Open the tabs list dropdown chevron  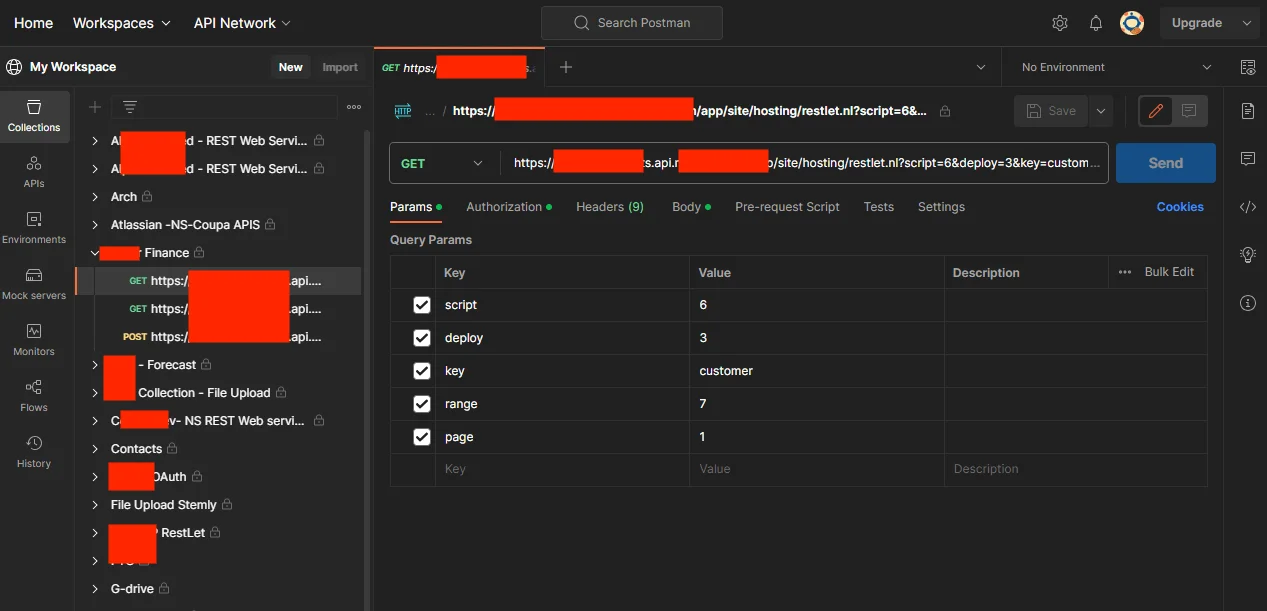(981, 67)
